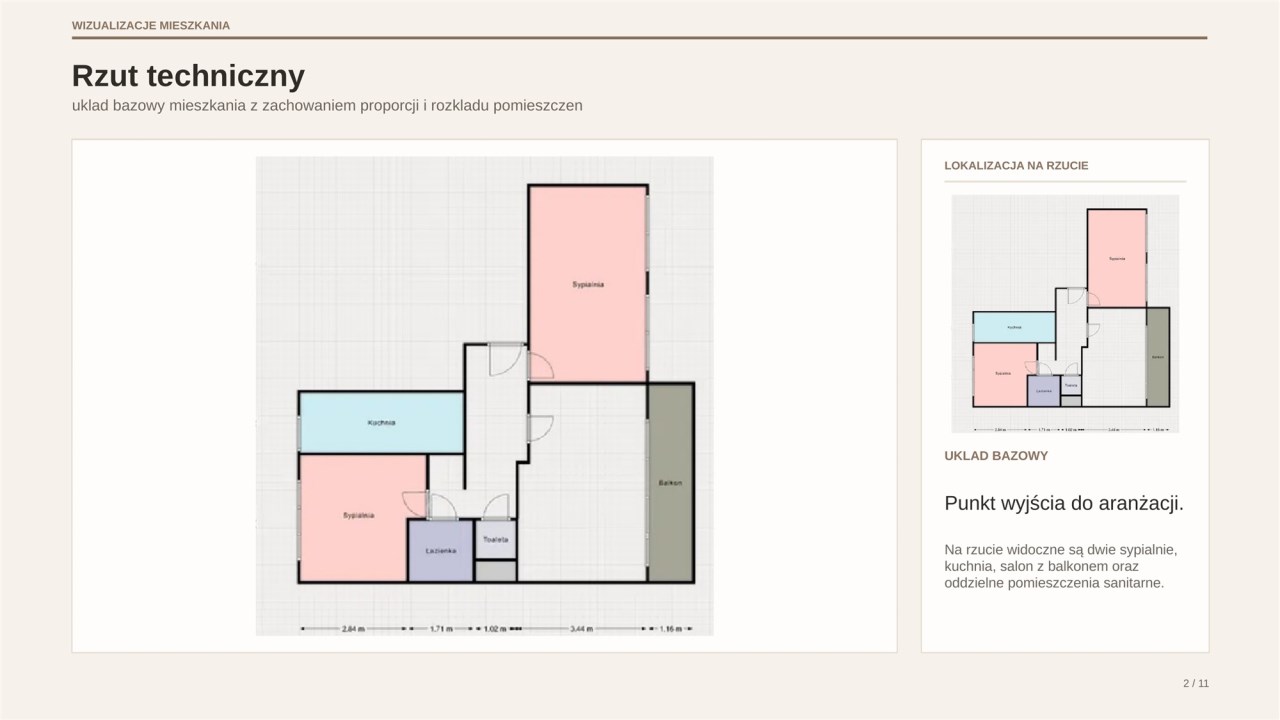The image size is (1280, 720).
Task: Click the Kuchnia room in main floor plan
Action: coord(381,422)
